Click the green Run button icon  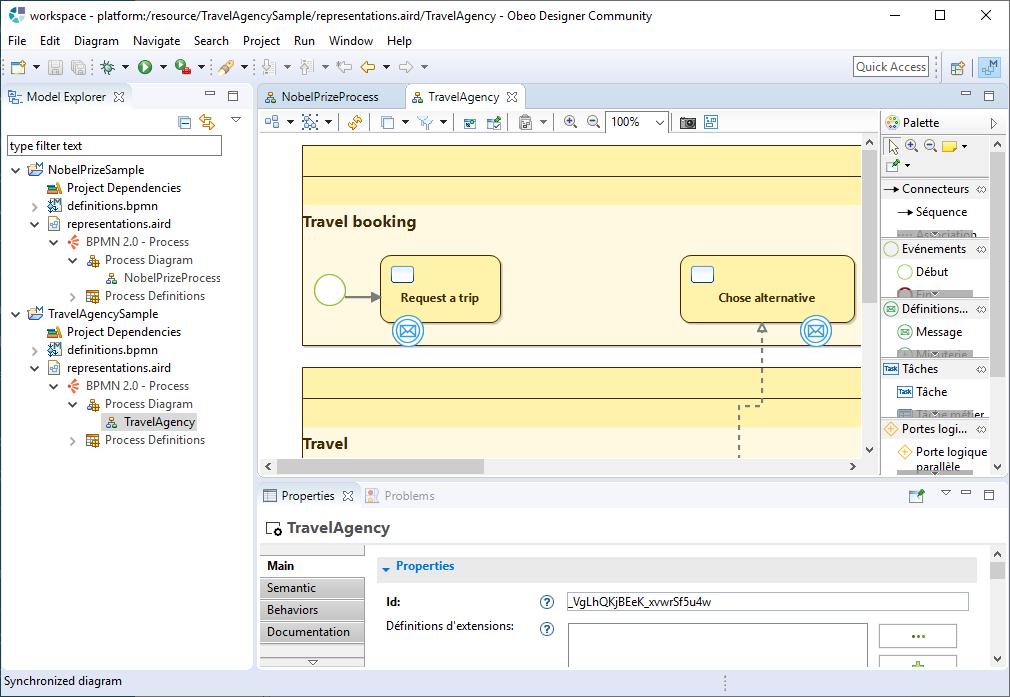tap(145, 67)
